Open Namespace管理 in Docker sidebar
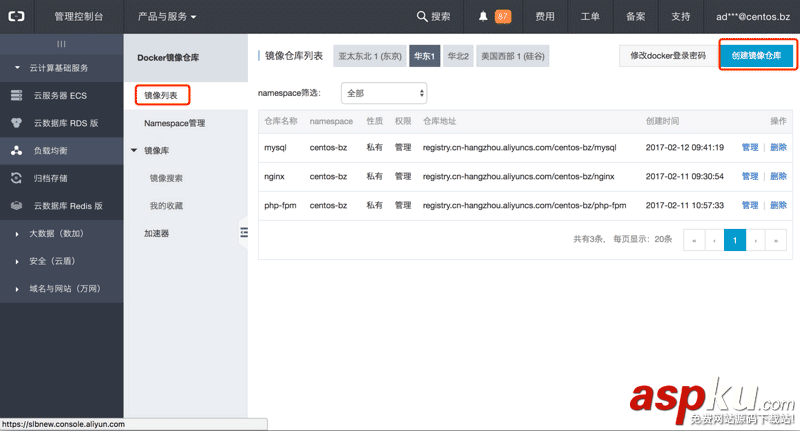Image resolution: width=800 pixels, height=431 pixels. (174, 123)
